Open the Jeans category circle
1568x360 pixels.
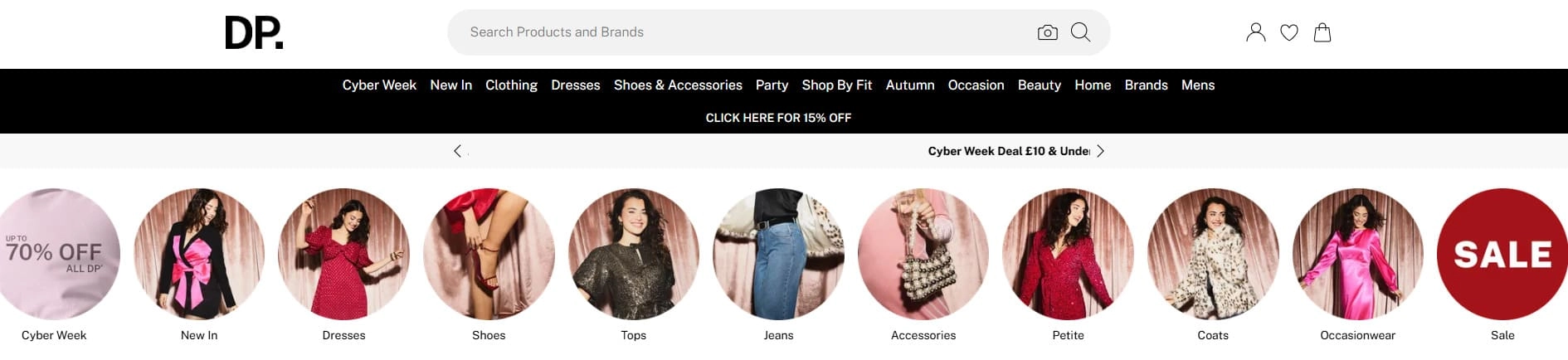tap(778, 254)
